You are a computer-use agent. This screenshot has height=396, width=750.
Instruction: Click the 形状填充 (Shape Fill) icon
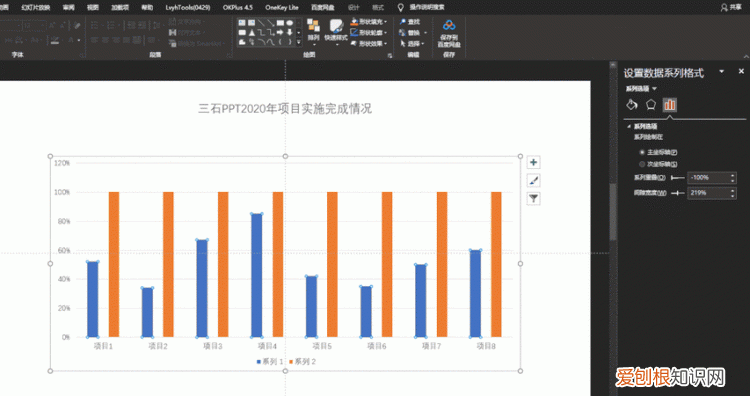pyautogui.click(x=354, y=22)
